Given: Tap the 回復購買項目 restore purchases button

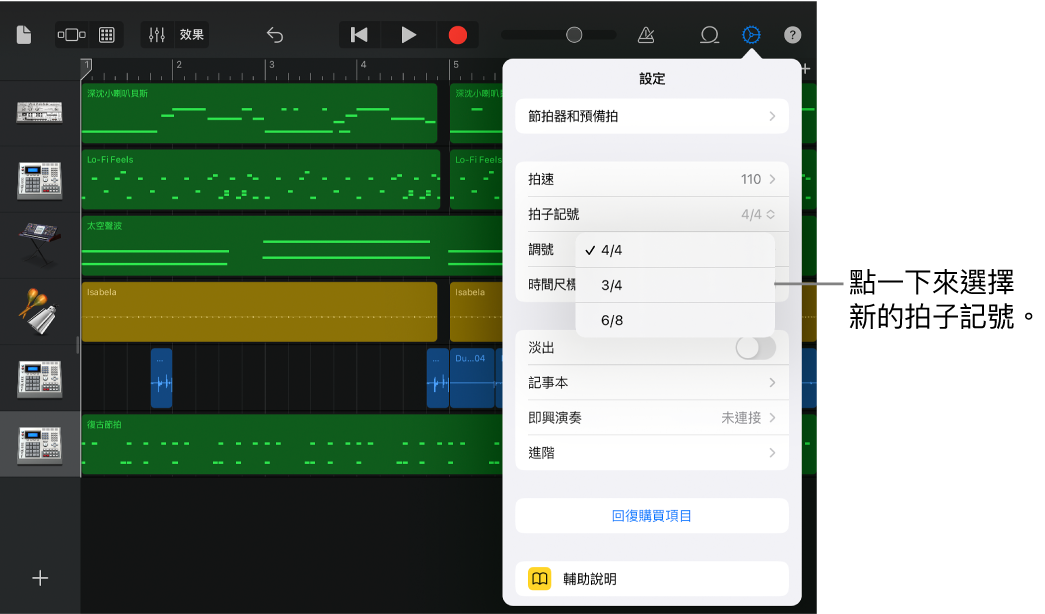Looking at the screenshot, I should tap(651, 515).
